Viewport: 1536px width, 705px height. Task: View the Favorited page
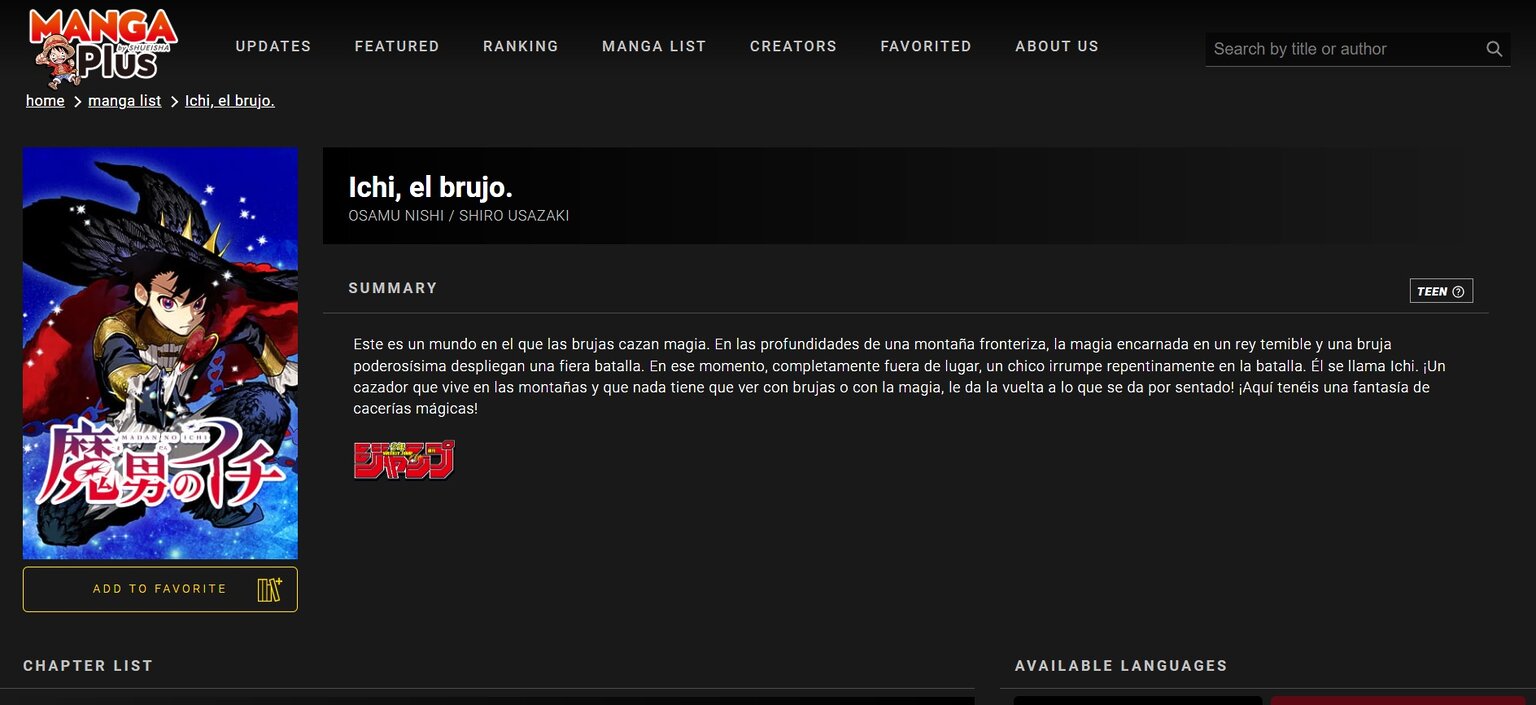click(925, 46)
